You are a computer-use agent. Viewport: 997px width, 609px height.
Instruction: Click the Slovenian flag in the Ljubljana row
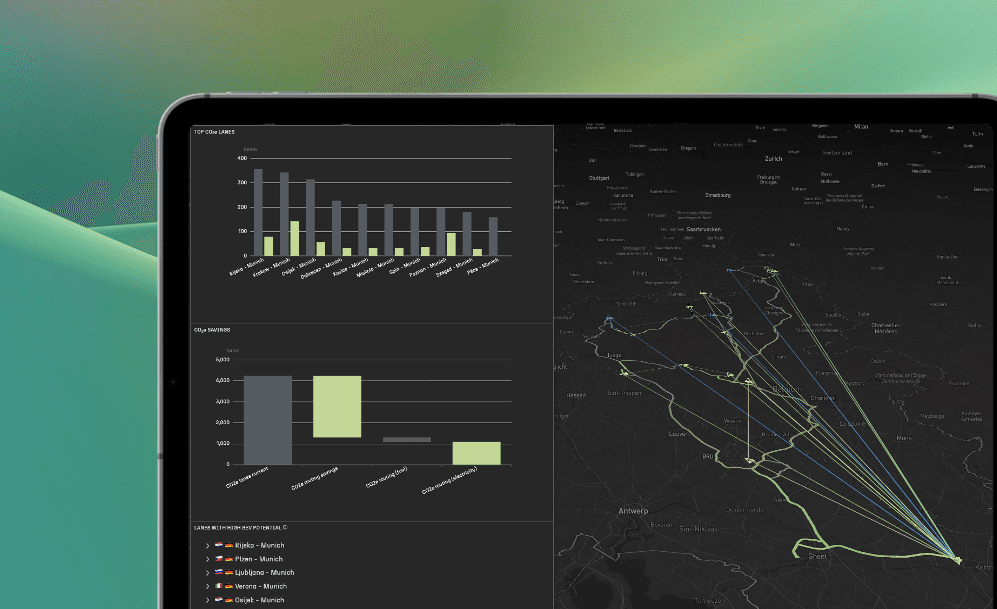219,572
